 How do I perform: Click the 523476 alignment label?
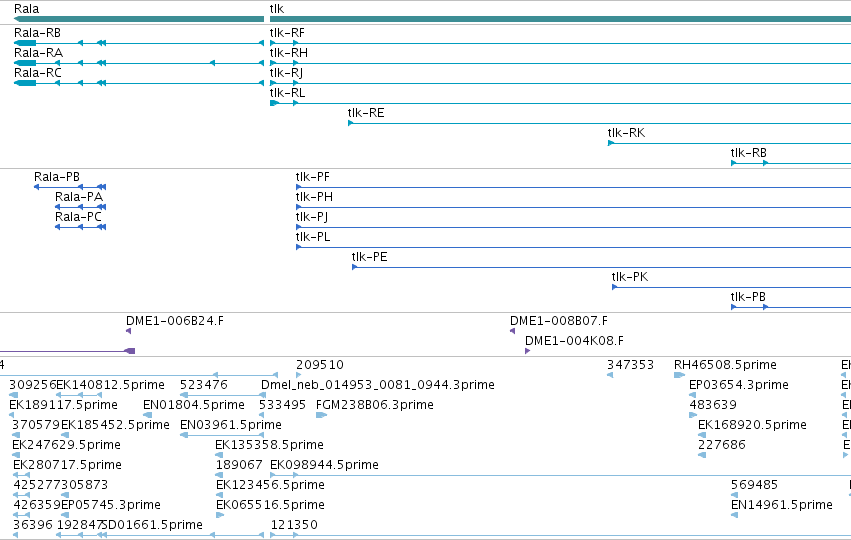pos(204,386)
